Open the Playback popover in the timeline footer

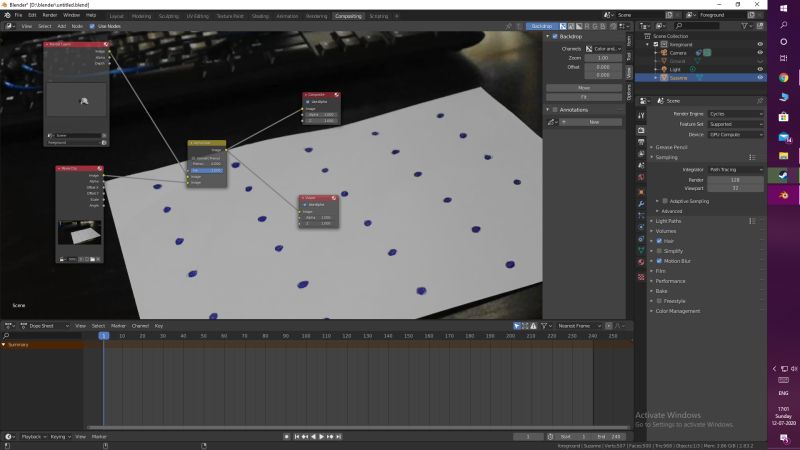tap(34, 437)
